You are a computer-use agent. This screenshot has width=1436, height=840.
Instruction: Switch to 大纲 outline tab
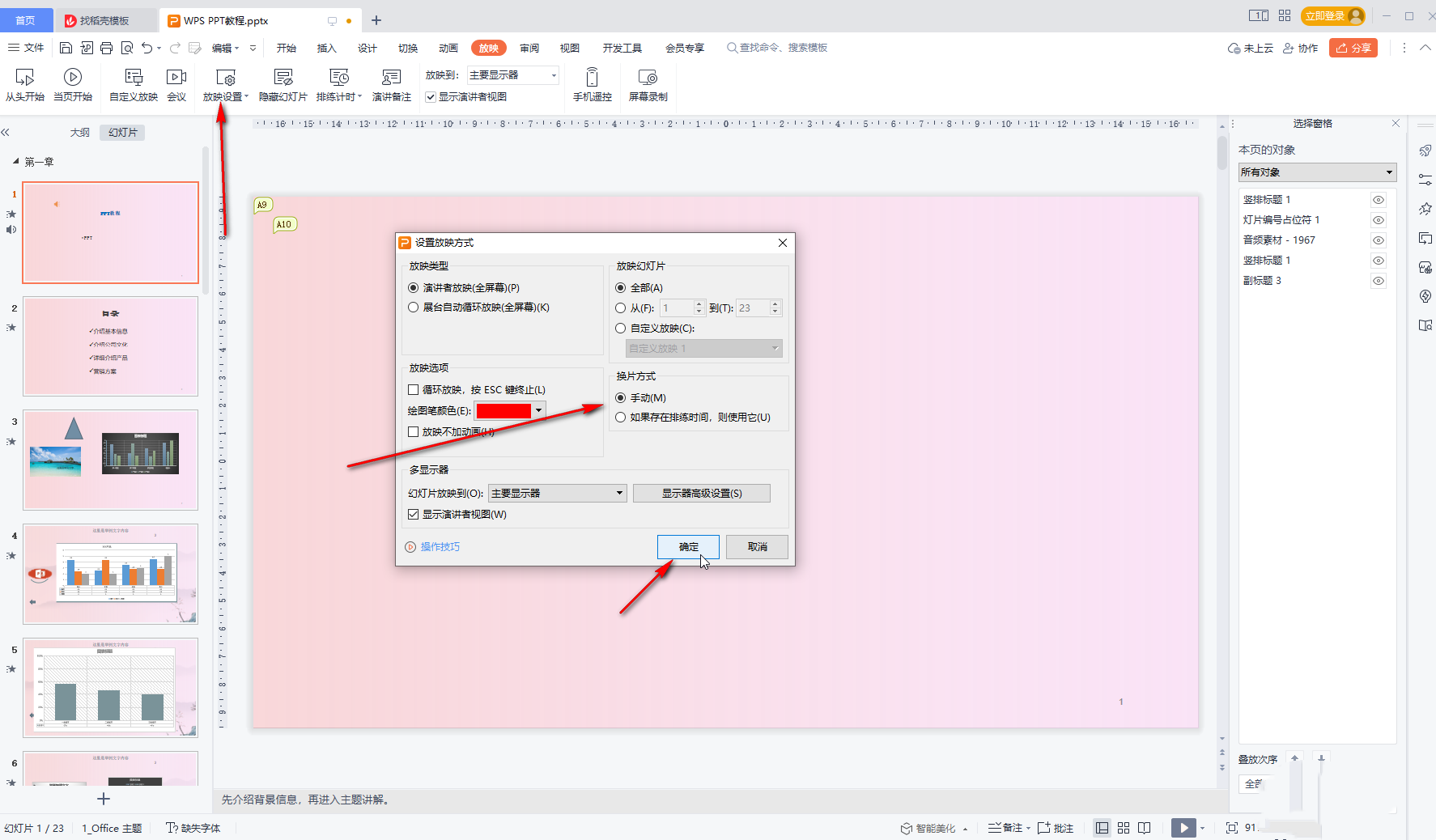click(80, 132)
